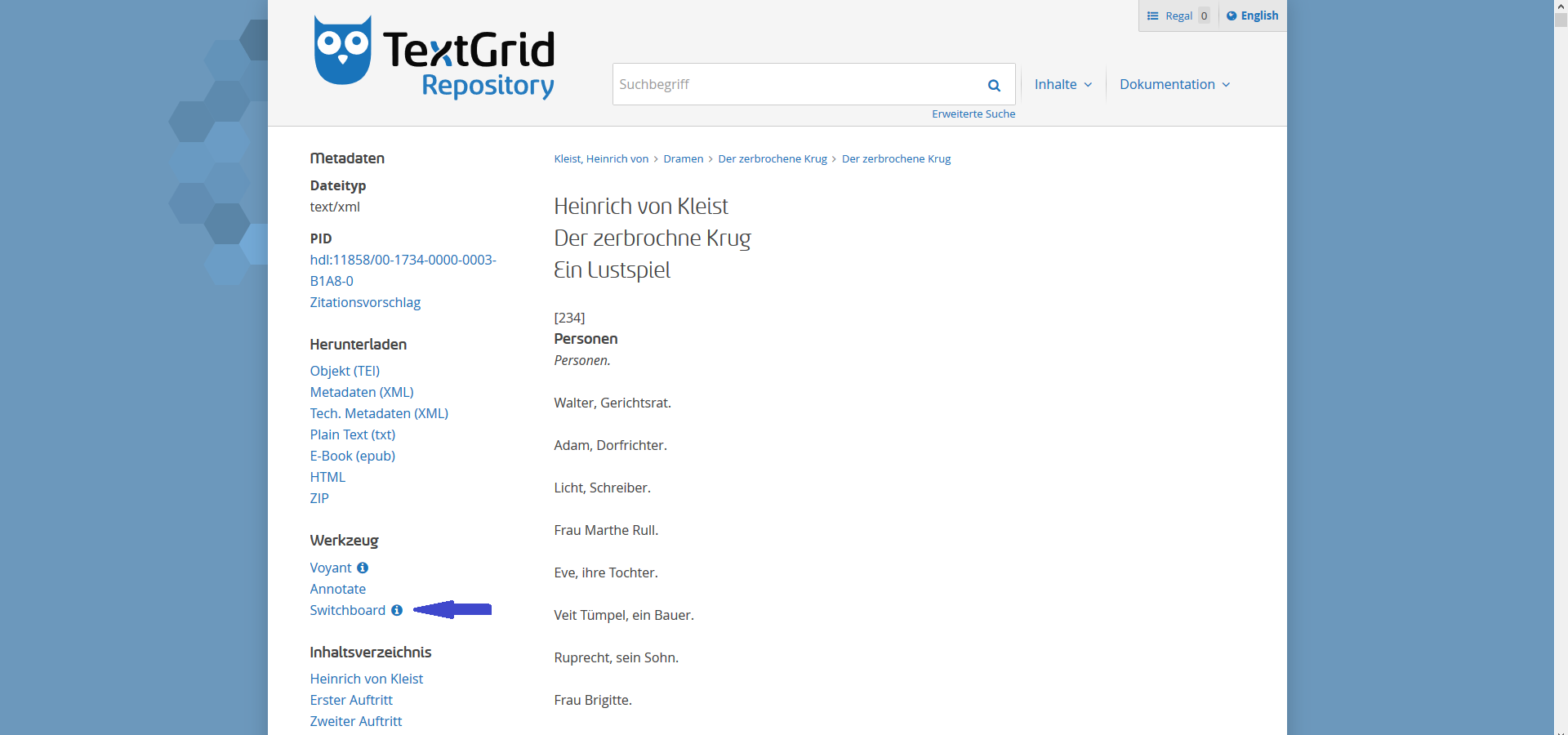Open the Regal item in the top bar
The height and width of the screenshot is (735, 1568).
pyautogui.click(x=1178, y=15)
